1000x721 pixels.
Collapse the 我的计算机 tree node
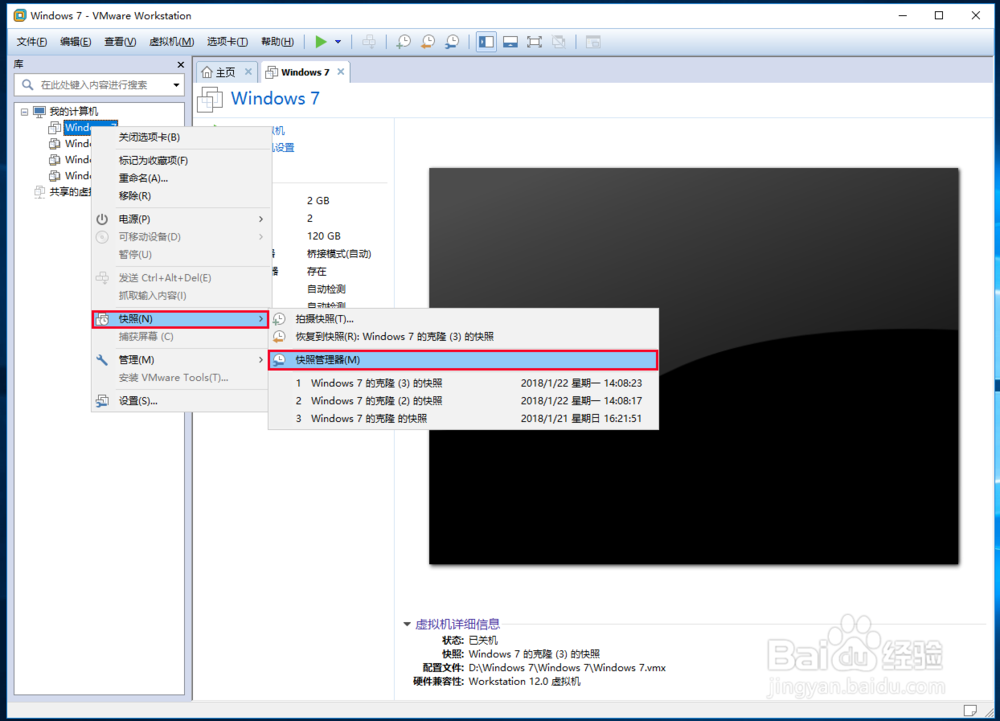[24, 112]
